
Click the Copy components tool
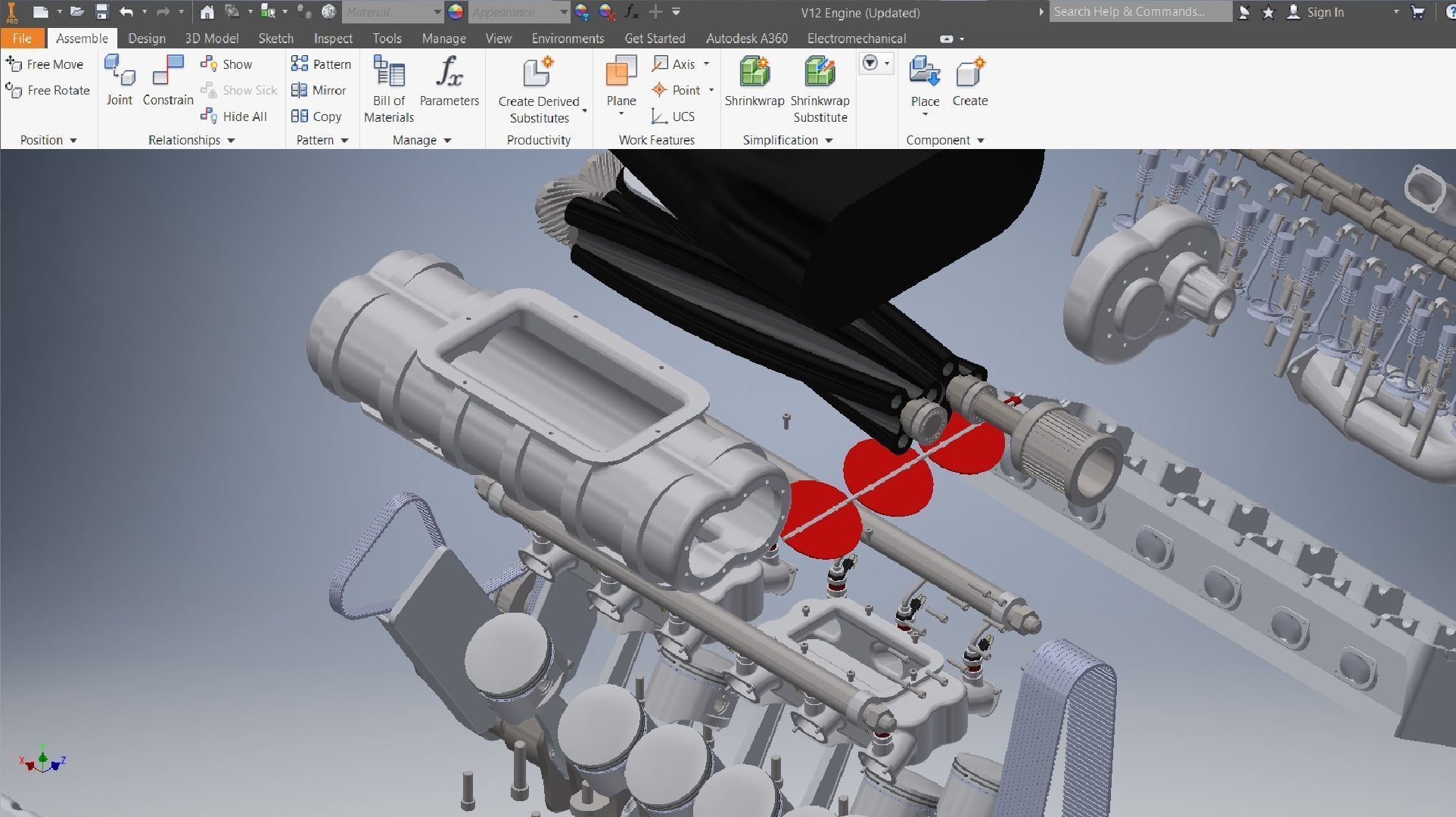[316, 116]
